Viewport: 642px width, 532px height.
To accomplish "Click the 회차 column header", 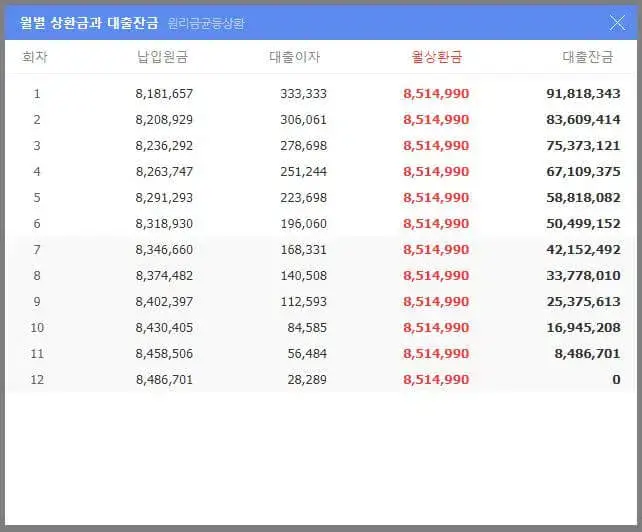I will pos(35,57).
